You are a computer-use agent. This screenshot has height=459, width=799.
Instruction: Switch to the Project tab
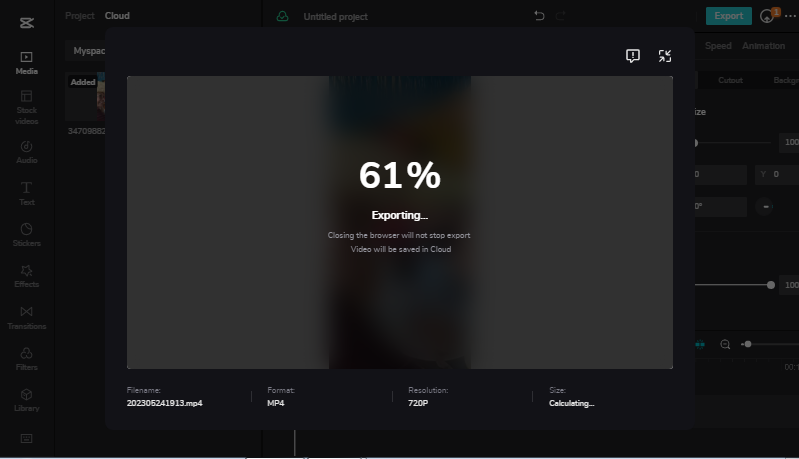pyautogui.click(x=79, y=16)
